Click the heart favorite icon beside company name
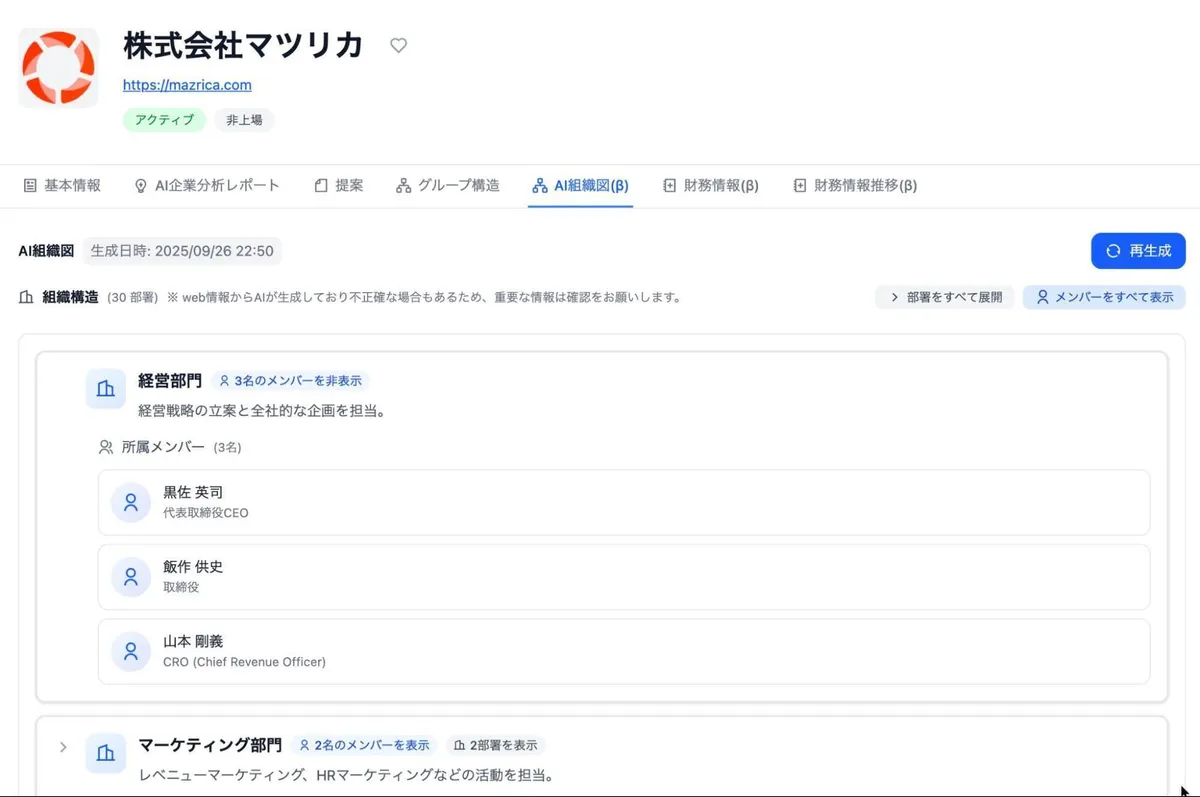 tap(398, 45)
